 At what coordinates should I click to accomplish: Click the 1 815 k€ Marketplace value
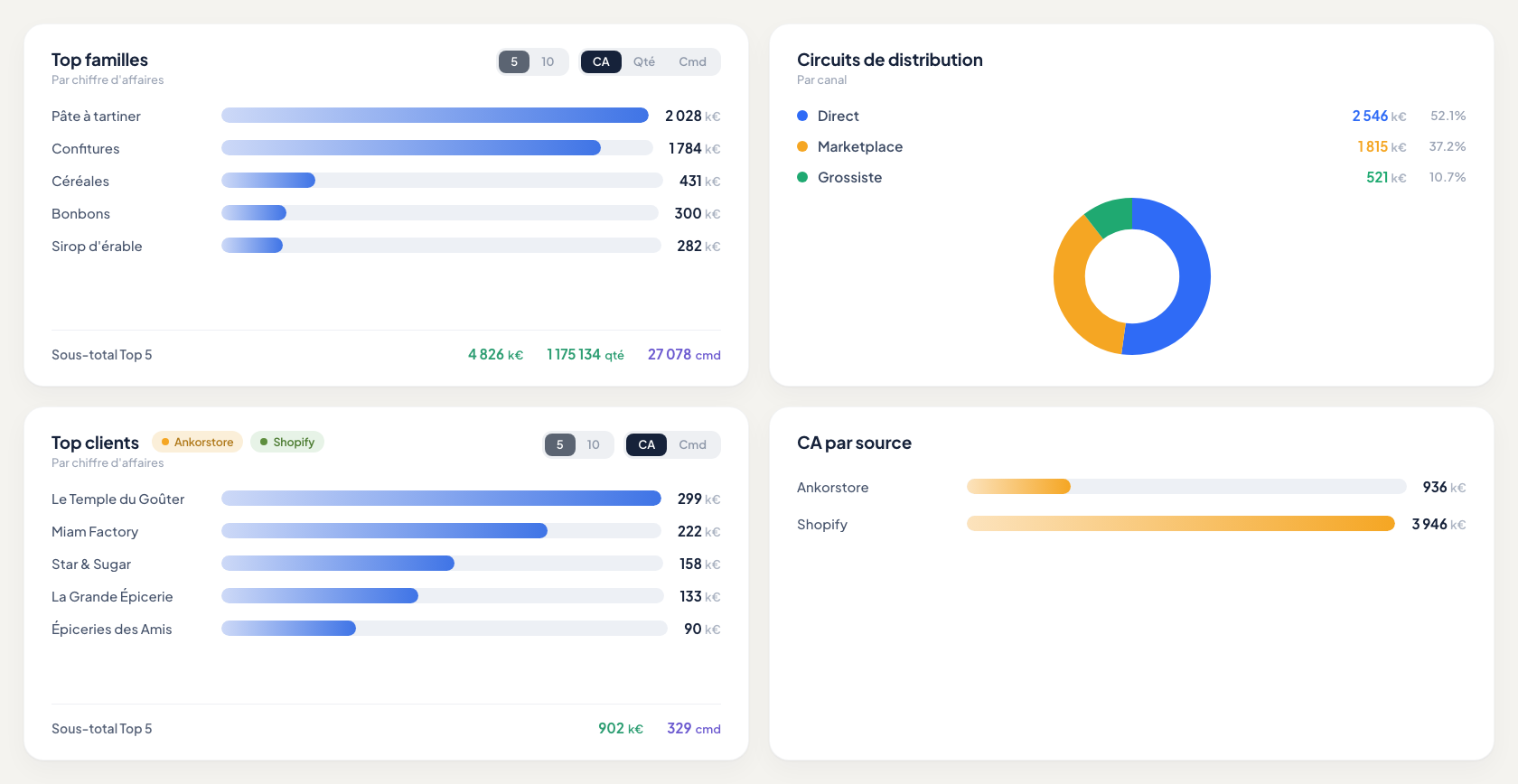coord(1382,146)
